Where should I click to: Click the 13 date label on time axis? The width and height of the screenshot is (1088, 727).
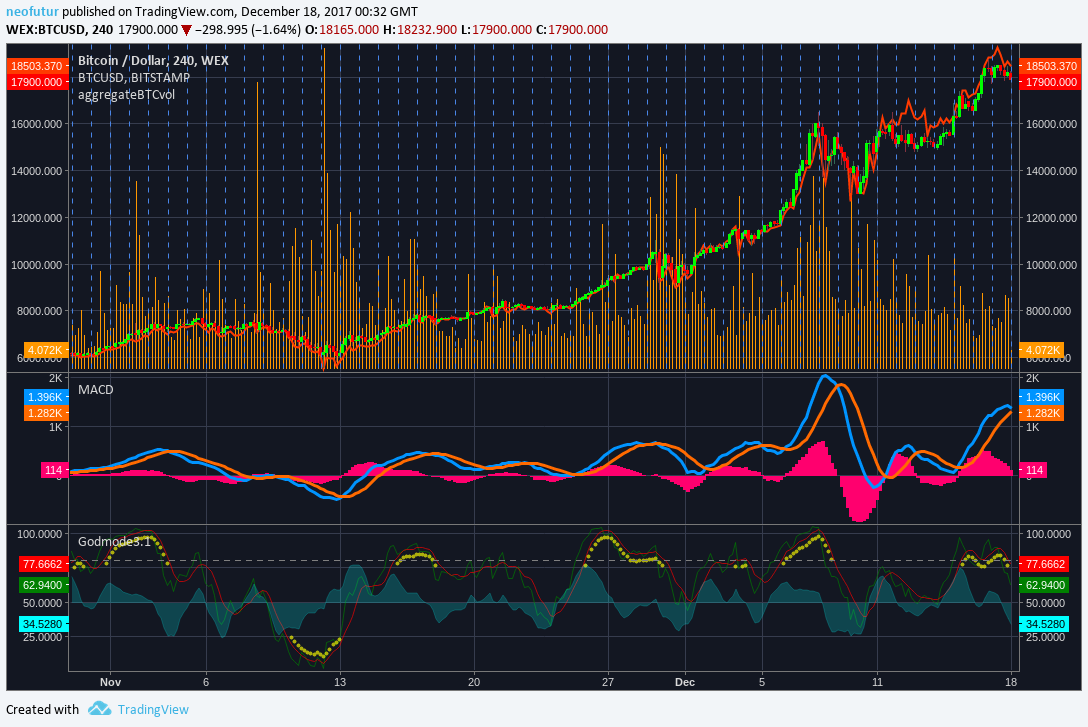pos(339,682)
